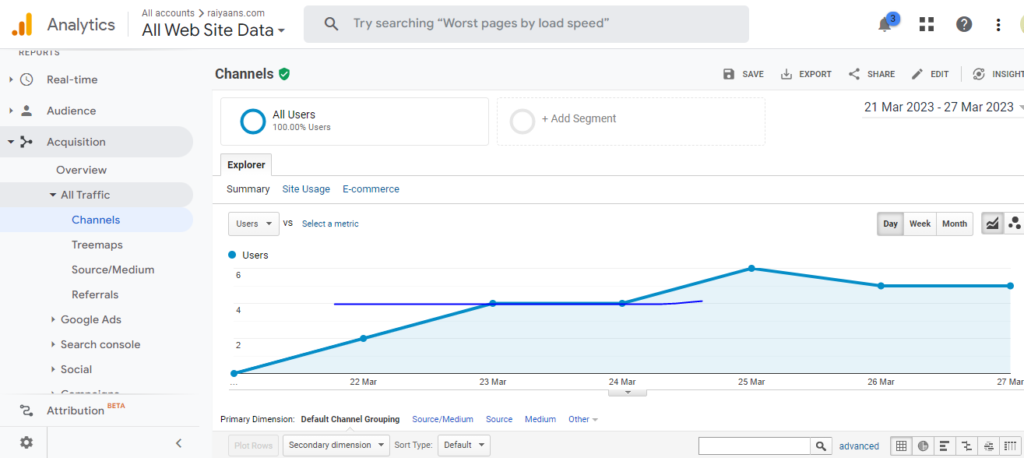Click the Help question mark icon
The width and height of the screenshot is (1024, 458).
(x=964, y=24)
